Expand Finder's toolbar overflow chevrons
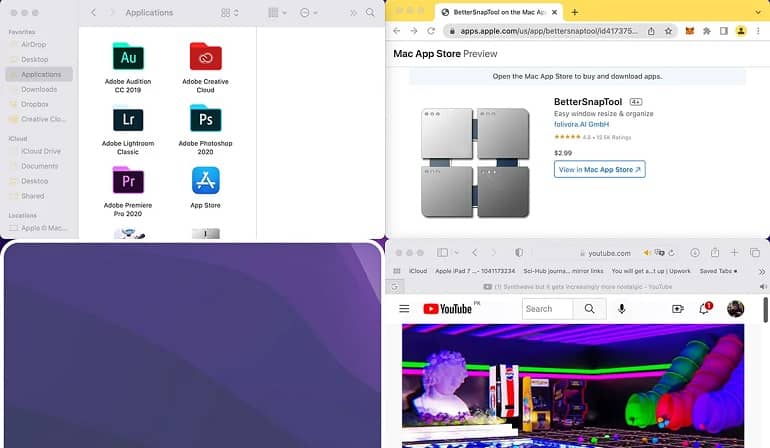Screen dimensions: 770x448 (353, 13)
